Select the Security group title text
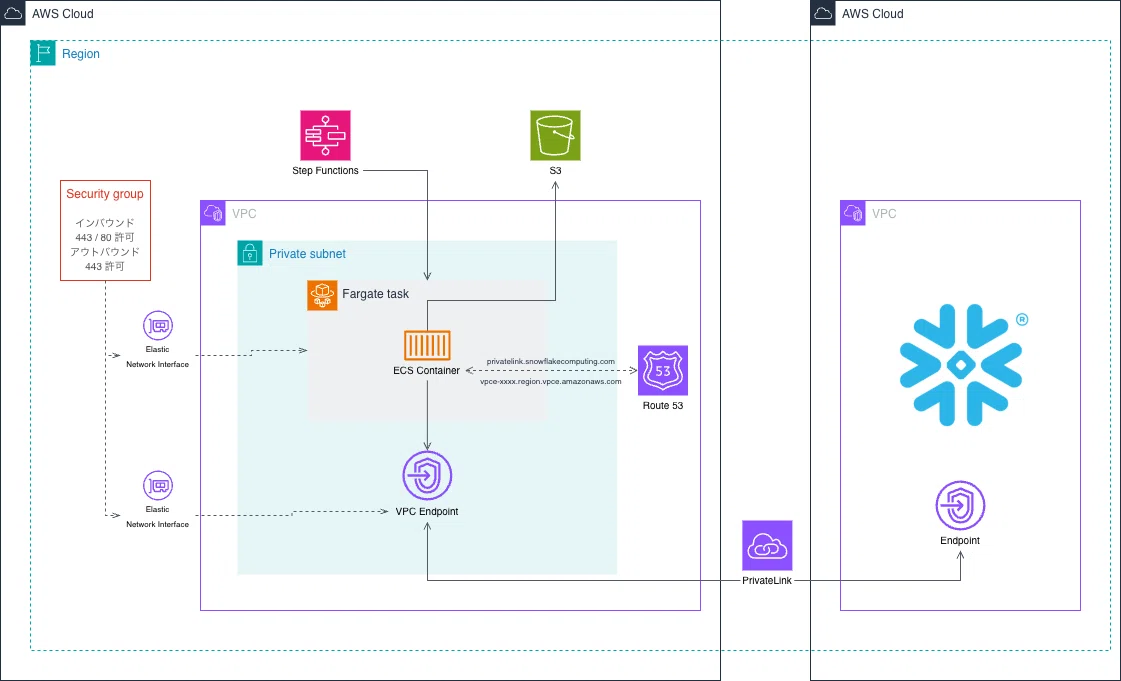Screen dimensions: 1121x681 pyautogui.click(x=105, y=194)
